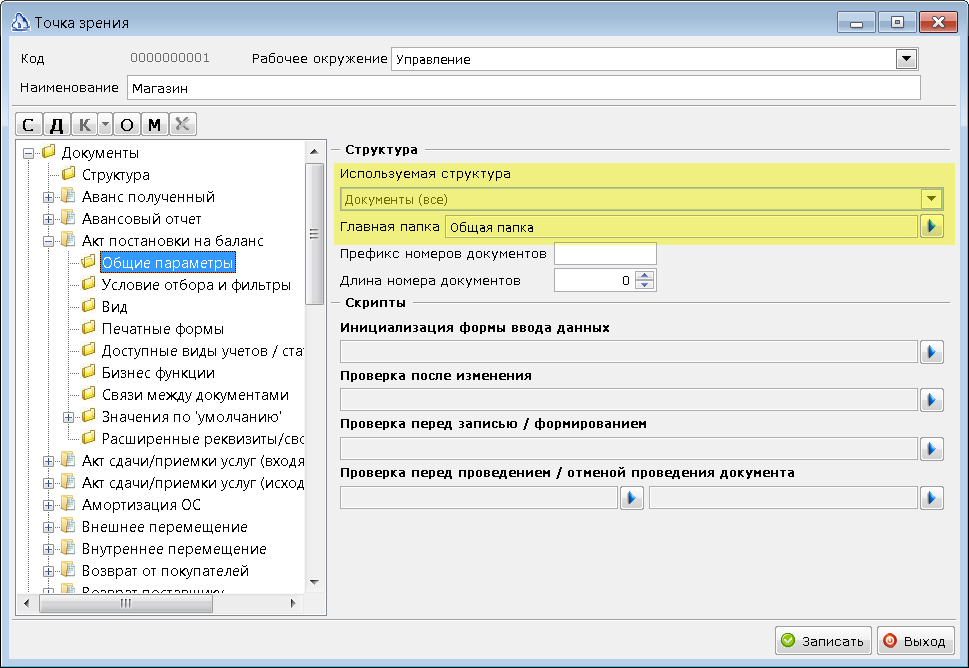Viewport: 969px width, 668px height.
Task: Select 'Доступные виды учетов' tree item
Action: pyautogui.click(x=202, y=351)
